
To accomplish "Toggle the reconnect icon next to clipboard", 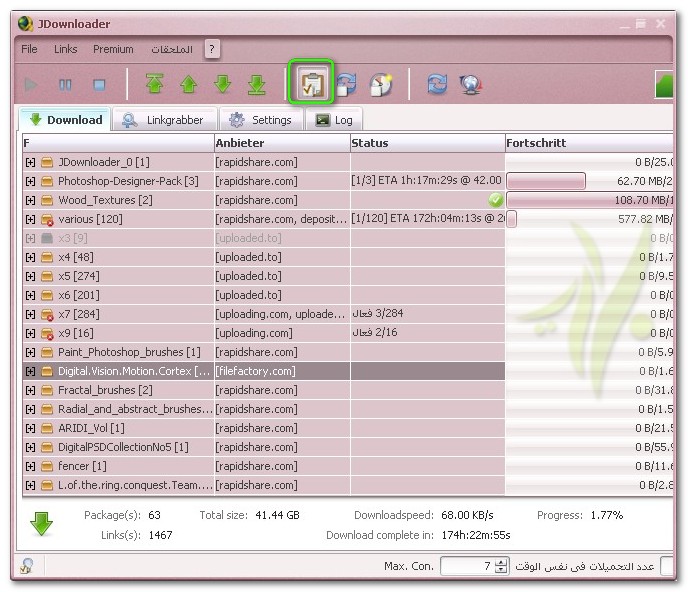I will (x=347, y=84).
